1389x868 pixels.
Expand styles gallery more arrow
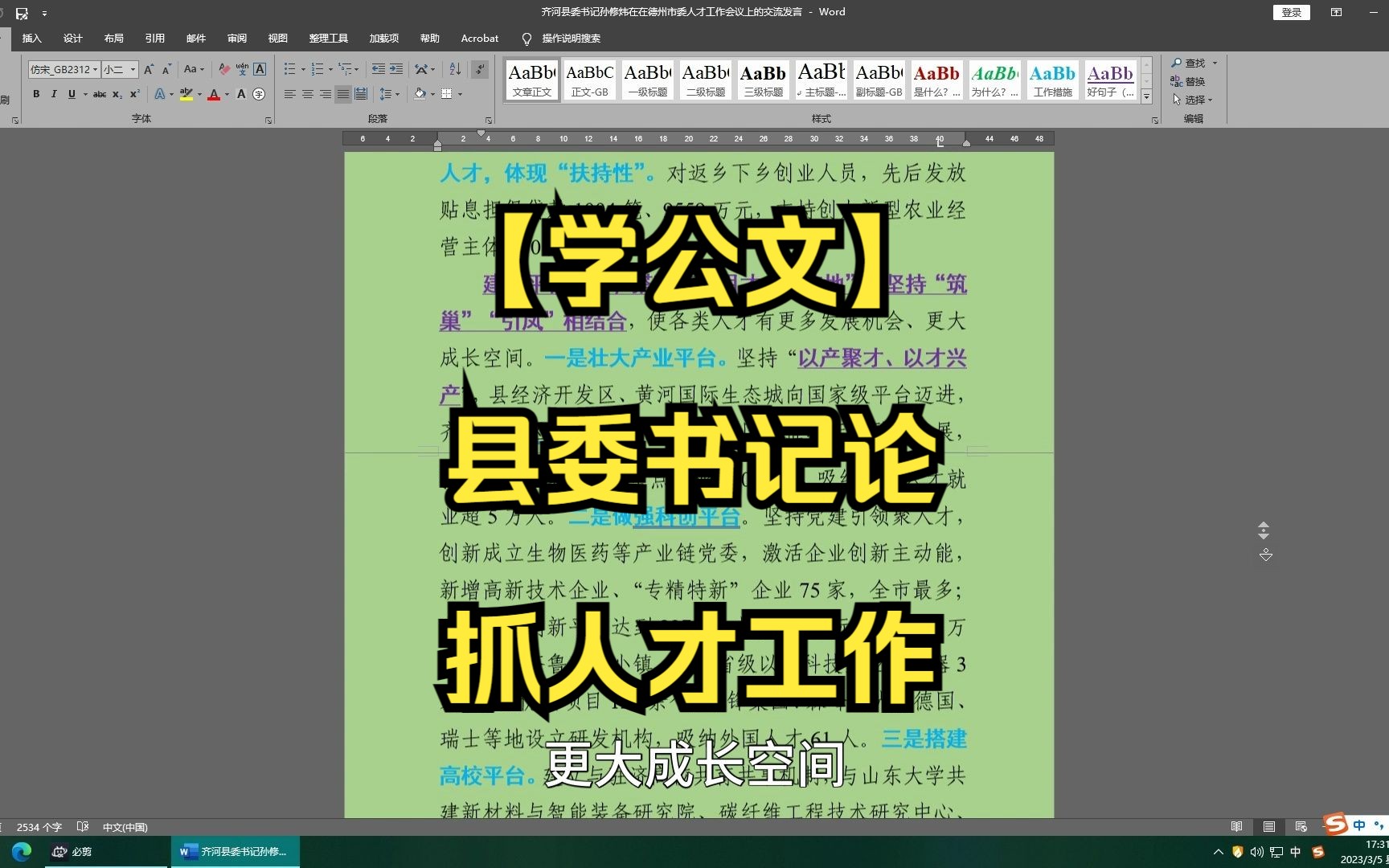1147,96
